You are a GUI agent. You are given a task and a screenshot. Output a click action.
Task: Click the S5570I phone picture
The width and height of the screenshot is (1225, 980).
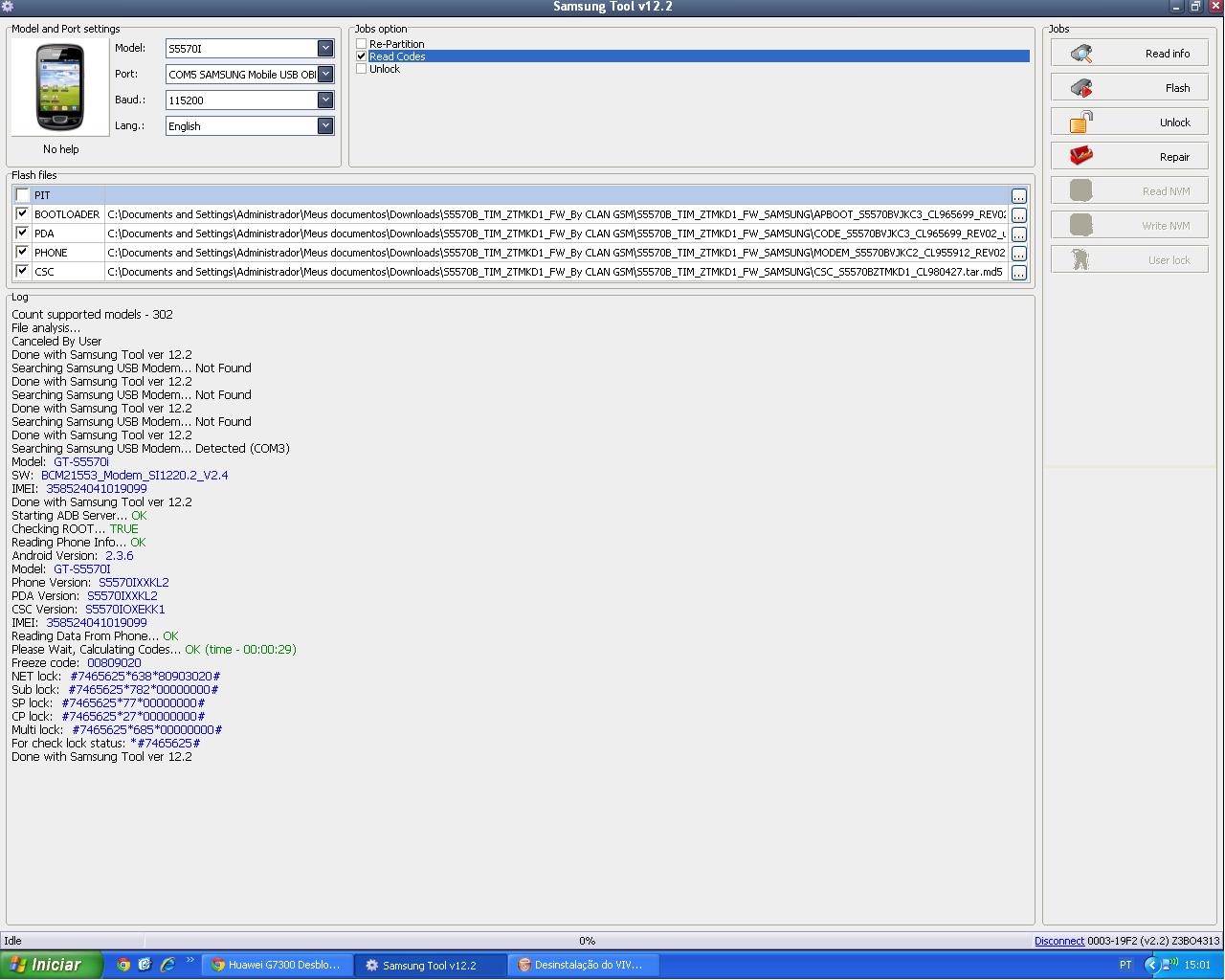pos(60,87)
